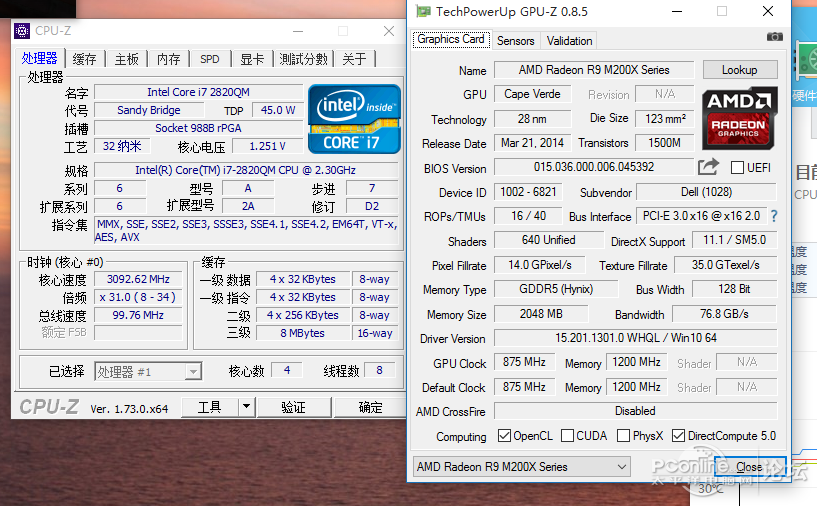Click the DirectX Support 11.1 / SM5.0 value
This screenshot has width=817, height=506.
coord(735,240)
